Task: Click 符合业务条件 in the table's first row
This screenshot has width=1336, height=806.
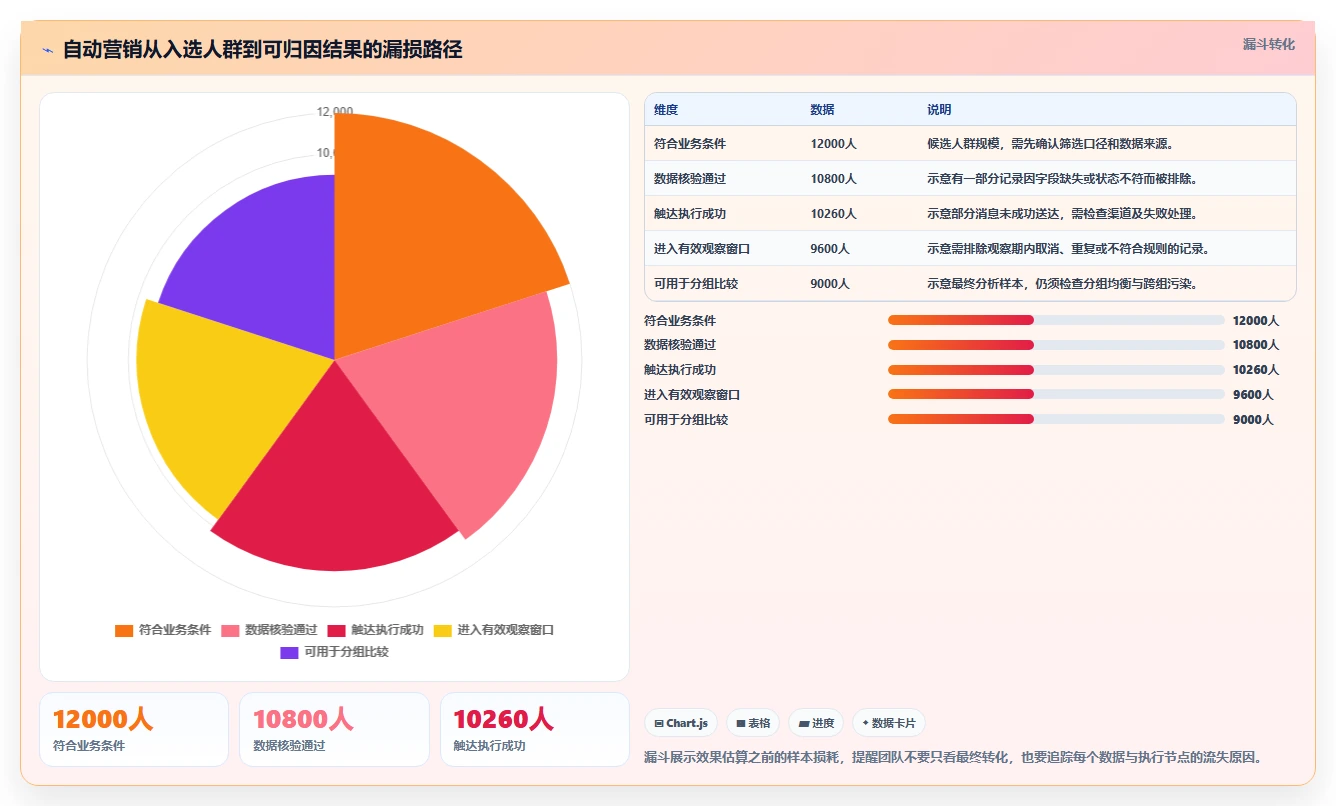Action: click(x=690, y=144)
